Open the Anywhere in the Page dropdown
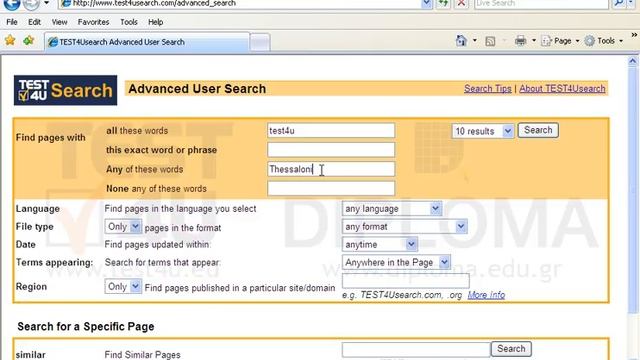 coord(396,262)
